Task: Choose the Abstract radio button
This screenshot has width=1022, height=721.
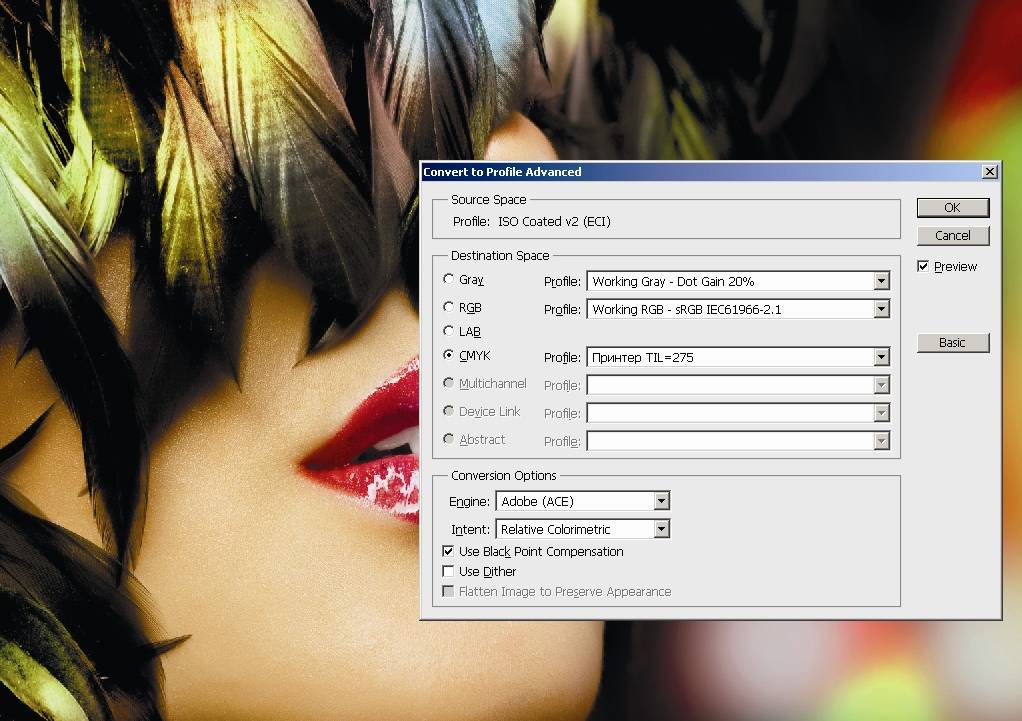Action: (x=449, y=440)
